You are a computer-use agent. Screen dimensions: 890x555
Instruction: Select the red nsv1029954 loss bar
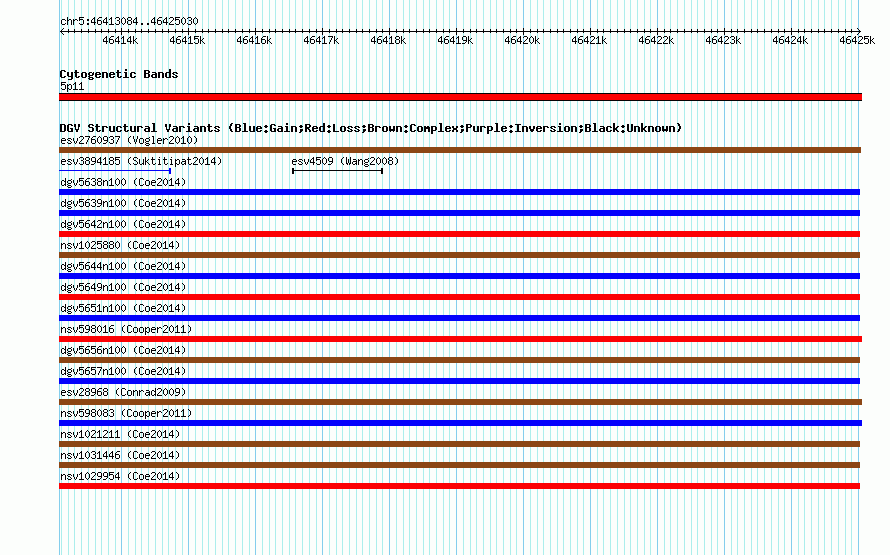[460, 486]
